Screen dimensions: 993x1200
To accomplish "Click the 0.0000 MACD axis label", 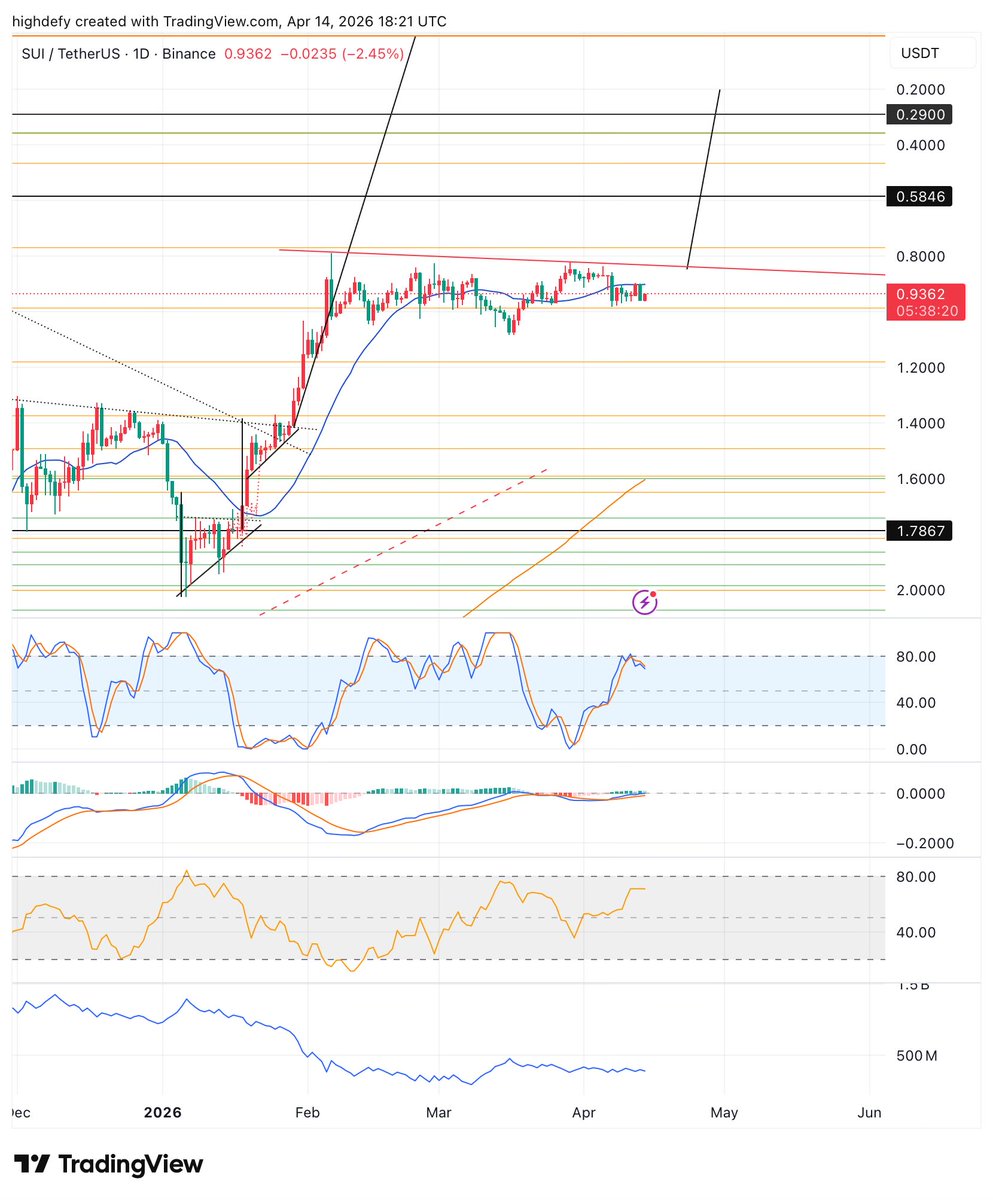I will coord(921,793).
